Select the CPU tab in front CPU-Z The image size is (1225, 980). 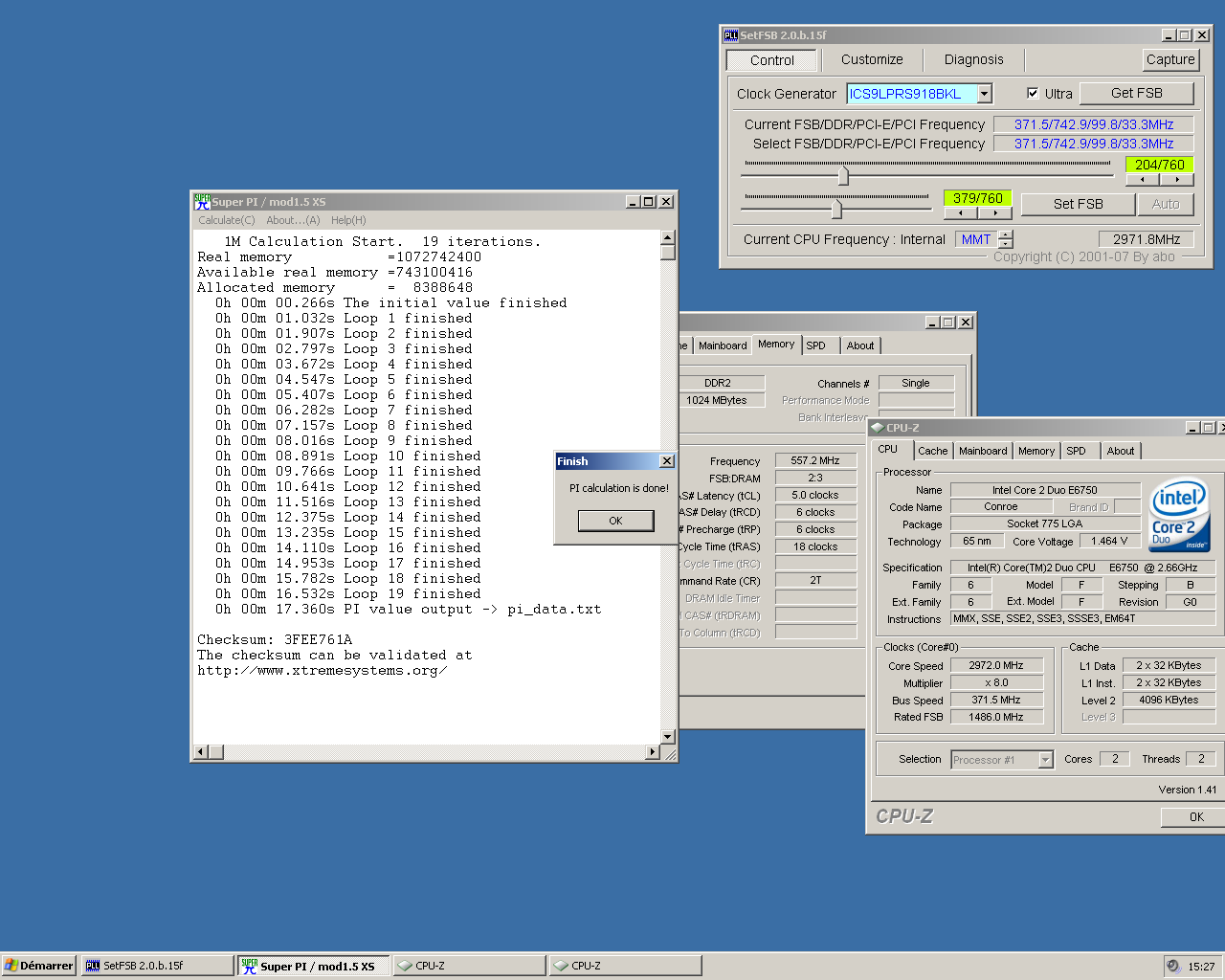click(x=888, y=450)
